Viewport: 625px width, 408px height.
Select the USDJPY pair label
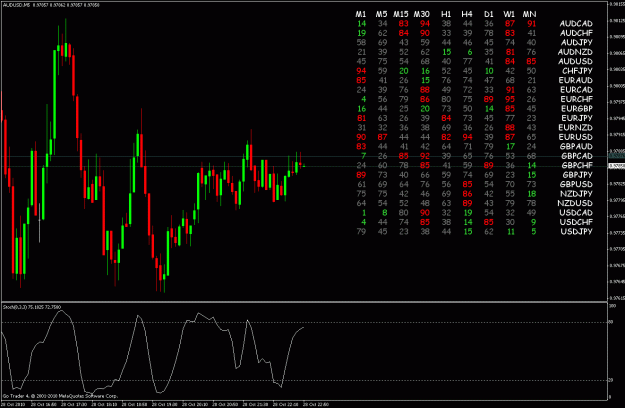[577, 231]
